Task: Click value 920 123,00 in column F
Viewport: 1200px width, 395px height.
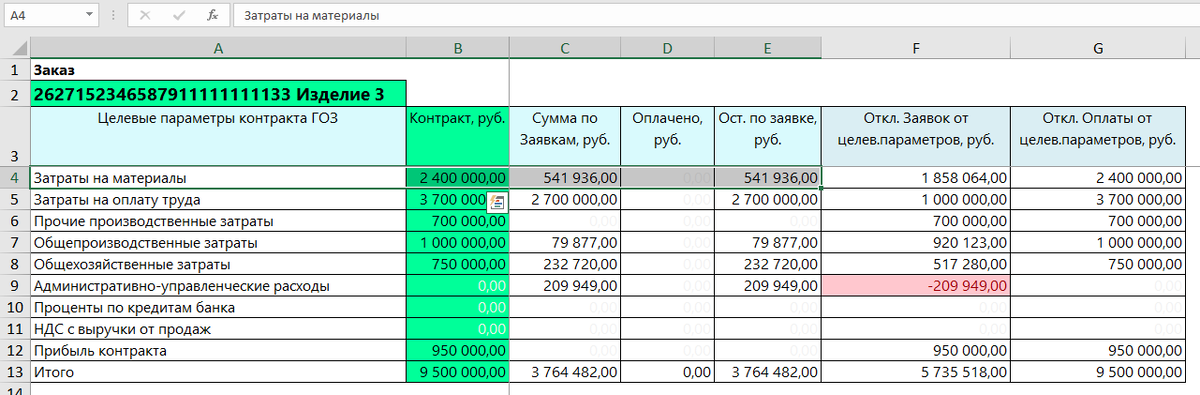Action: click(x=915, y=242)
